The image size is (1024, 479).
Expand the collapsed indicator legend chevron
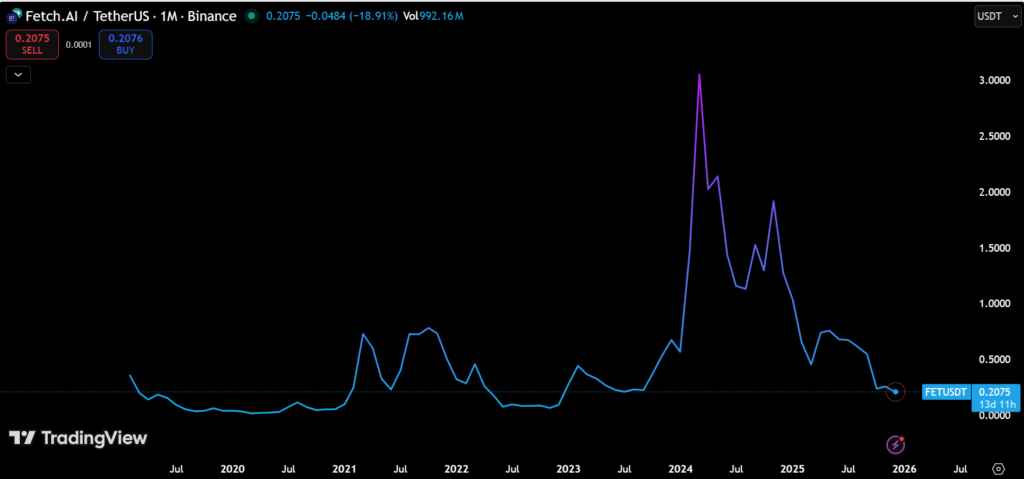pyautogui.click(x=18, y=74)
